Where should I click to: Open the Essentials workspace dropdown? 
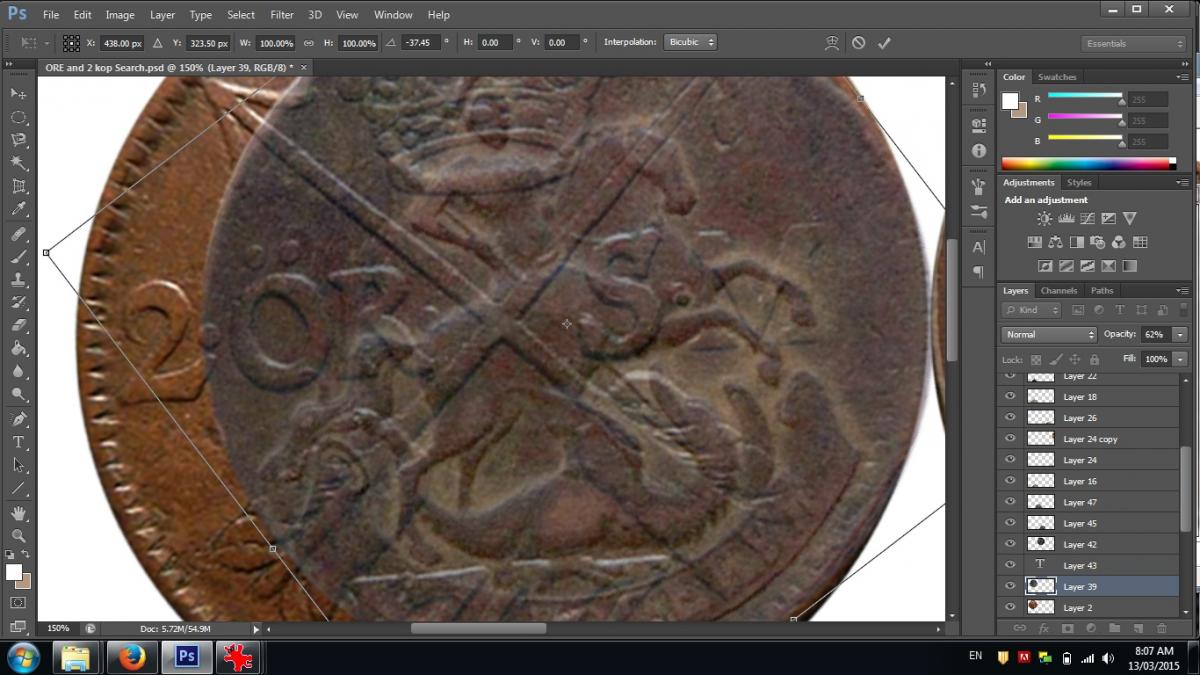pos(1134,44)
